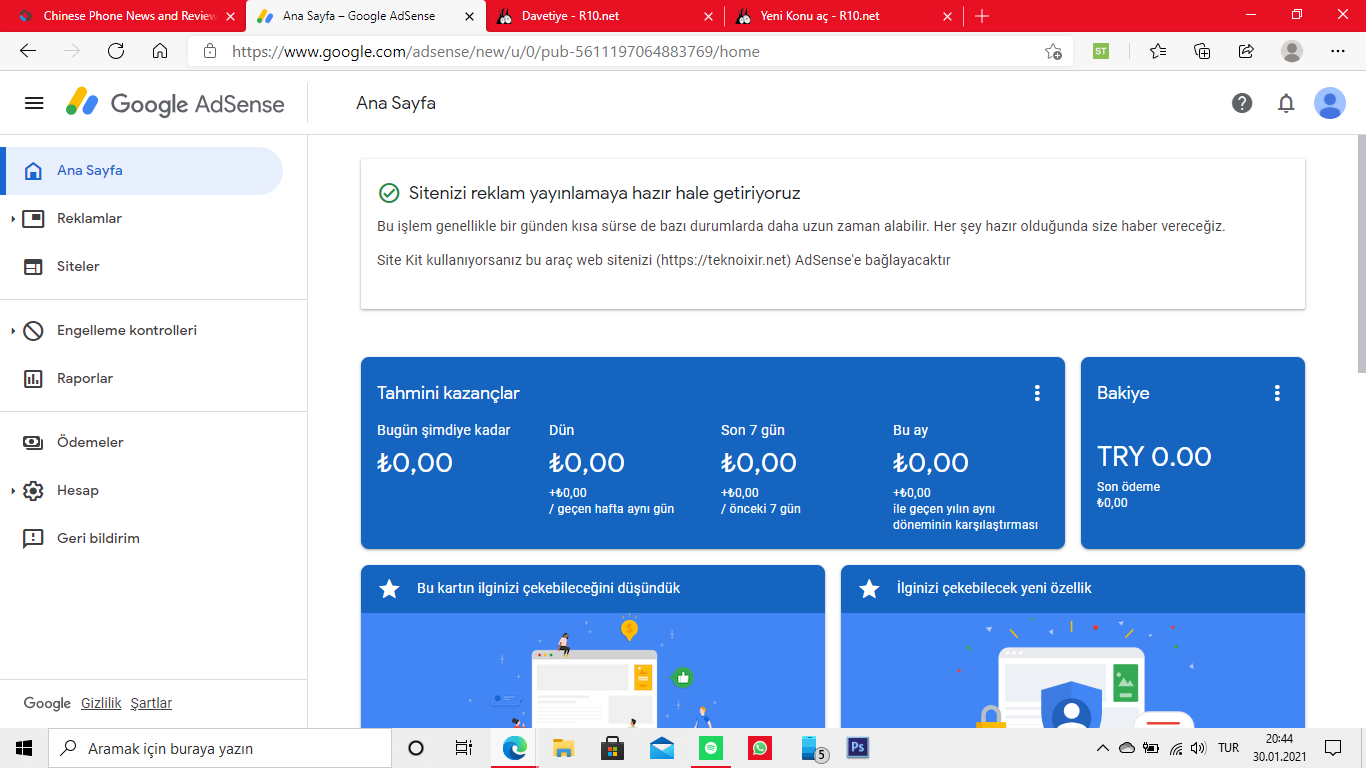Expand the Hesap submenu arrow
The width and height of the screenshot is (1366, 768).
click(x=13, y=490)
